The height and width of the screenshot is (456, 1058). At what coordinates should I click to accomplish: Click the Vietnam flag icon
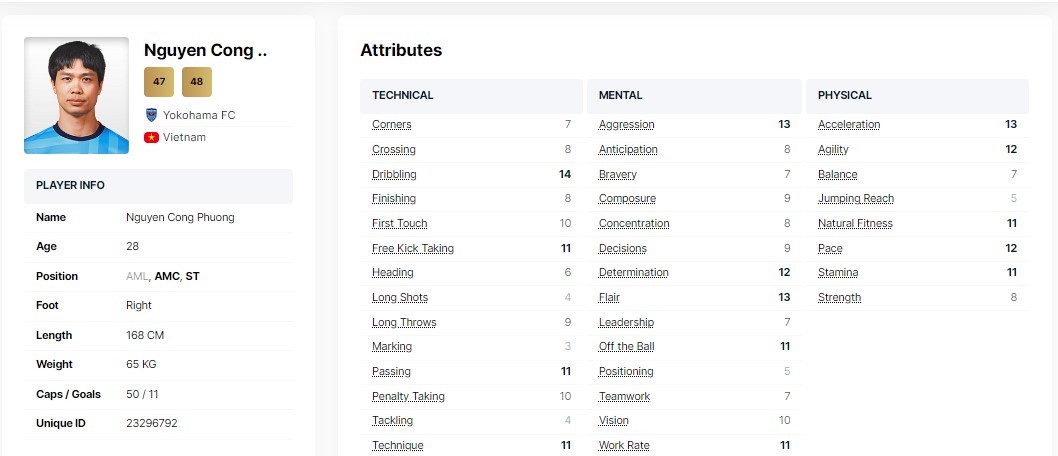pyautogui.click(x=151, y=137)
